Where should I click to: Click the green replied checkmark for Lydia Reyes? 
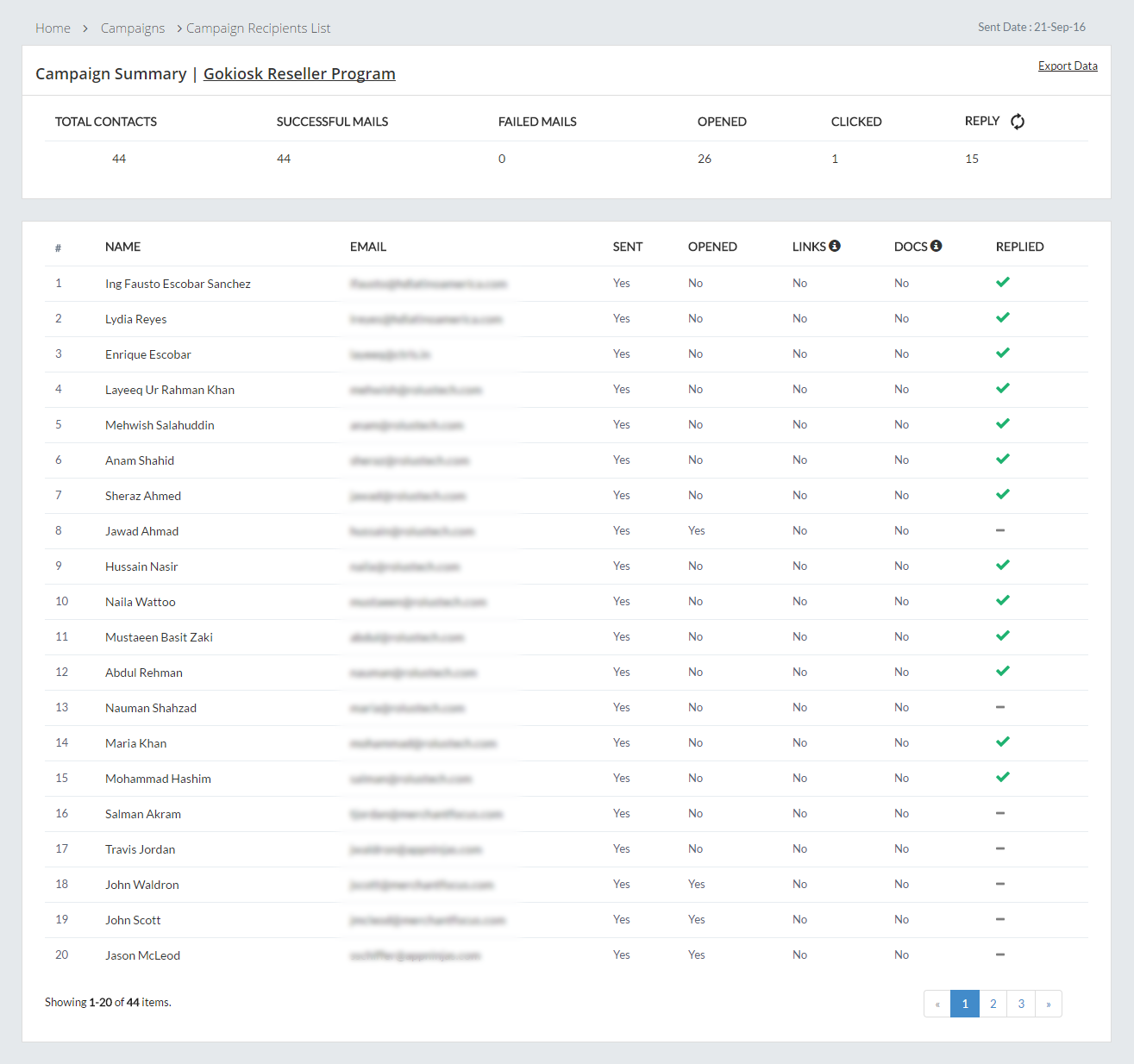[x=1002, y=317]
